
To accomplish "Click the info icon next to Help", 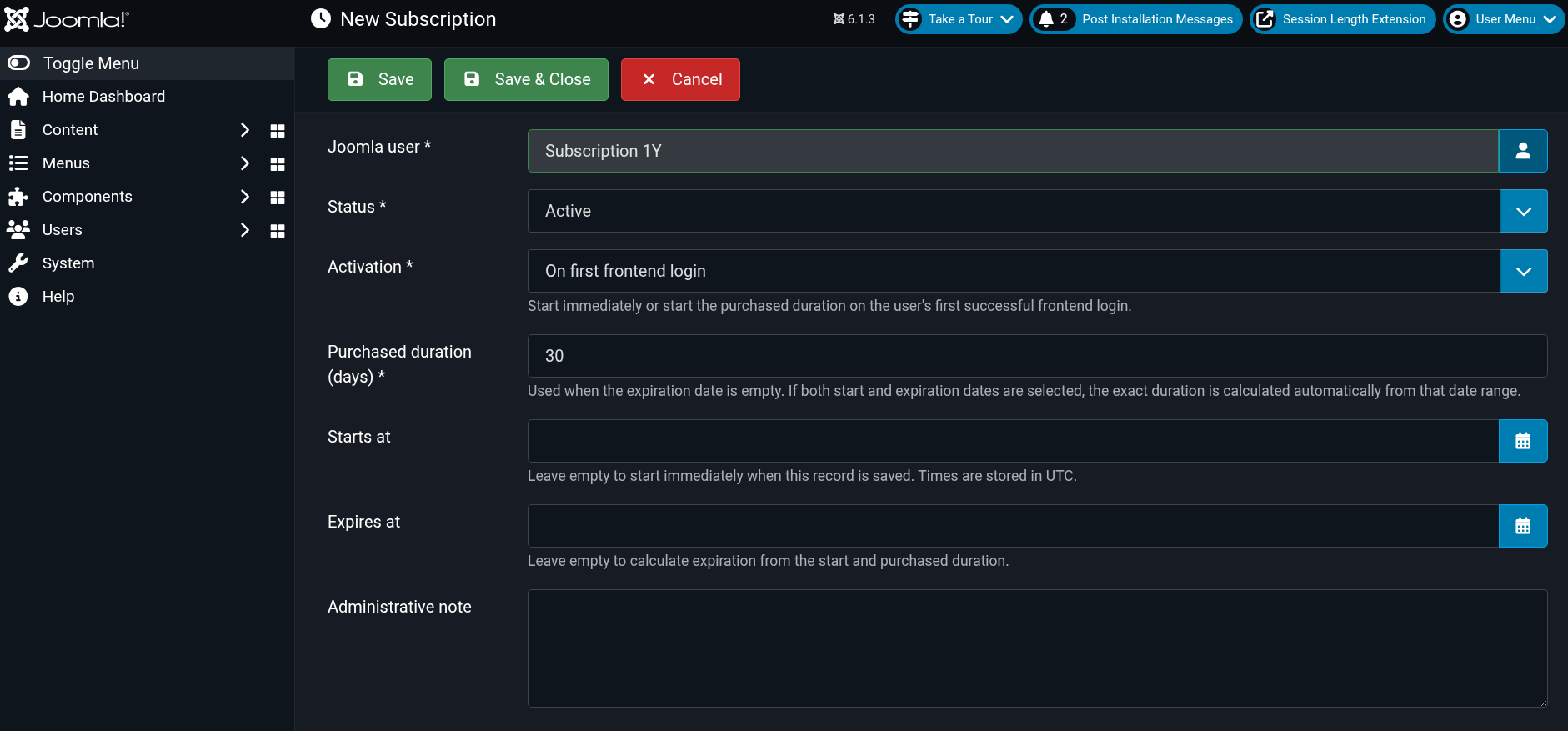I will point(18,297).
